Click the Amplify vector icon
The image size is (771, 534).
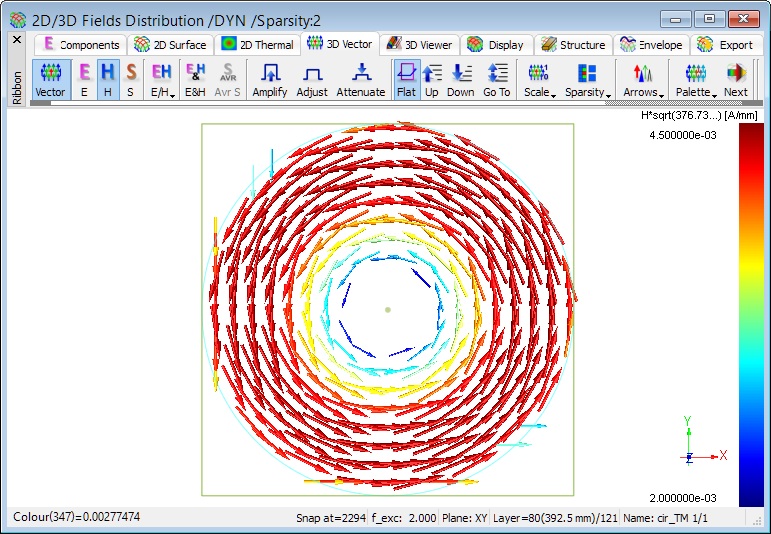pos(269,79)
